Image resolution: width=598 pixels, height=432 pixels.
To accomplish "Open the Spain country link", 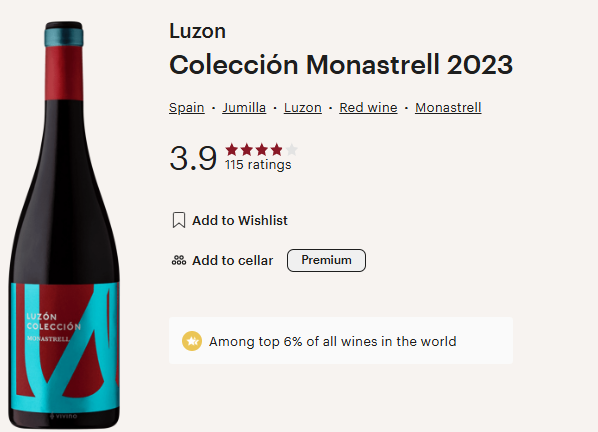I will pos(187,108).
